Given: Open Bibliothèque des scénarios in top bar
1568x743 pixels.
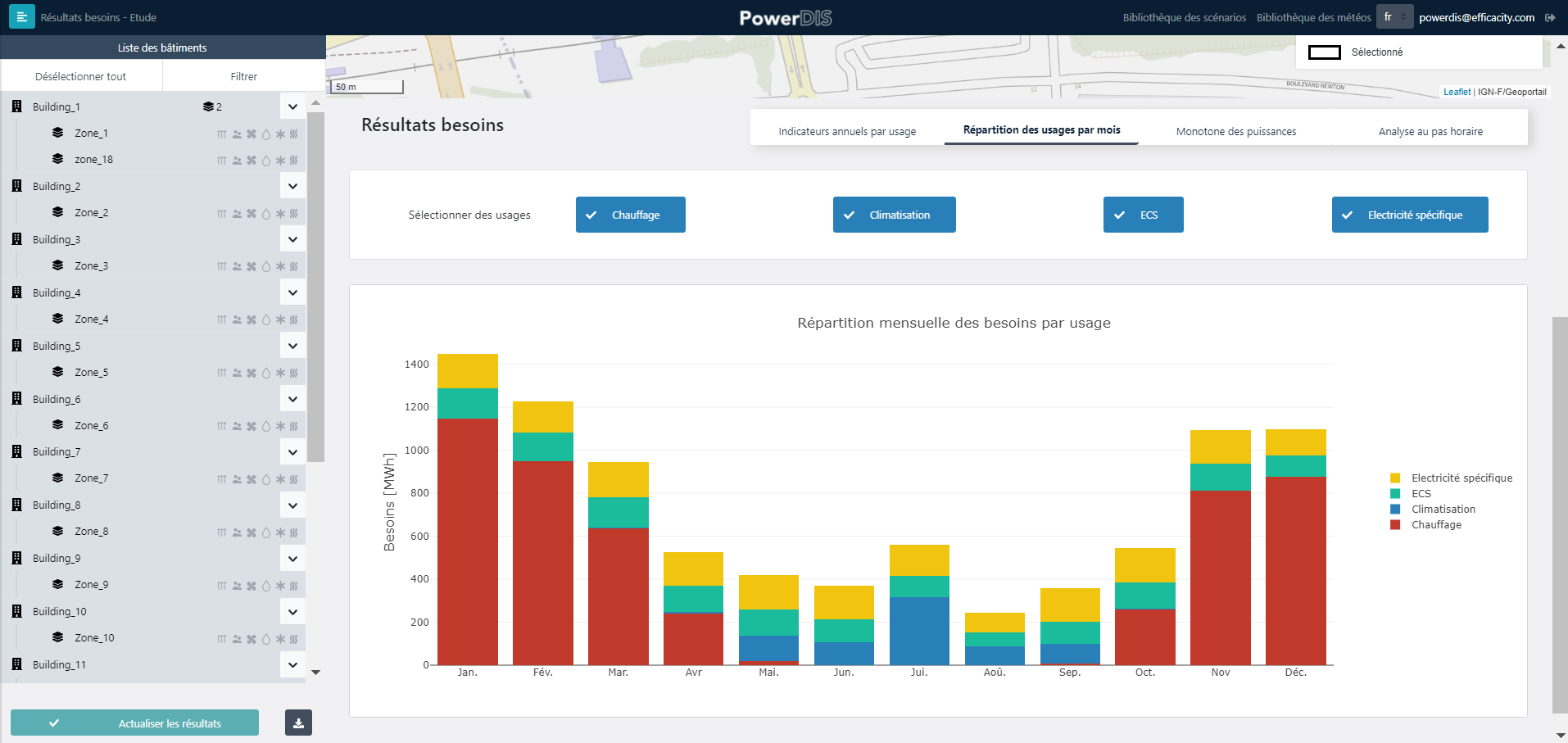Looking at the screenshot, I should (x=1185, y=17).
